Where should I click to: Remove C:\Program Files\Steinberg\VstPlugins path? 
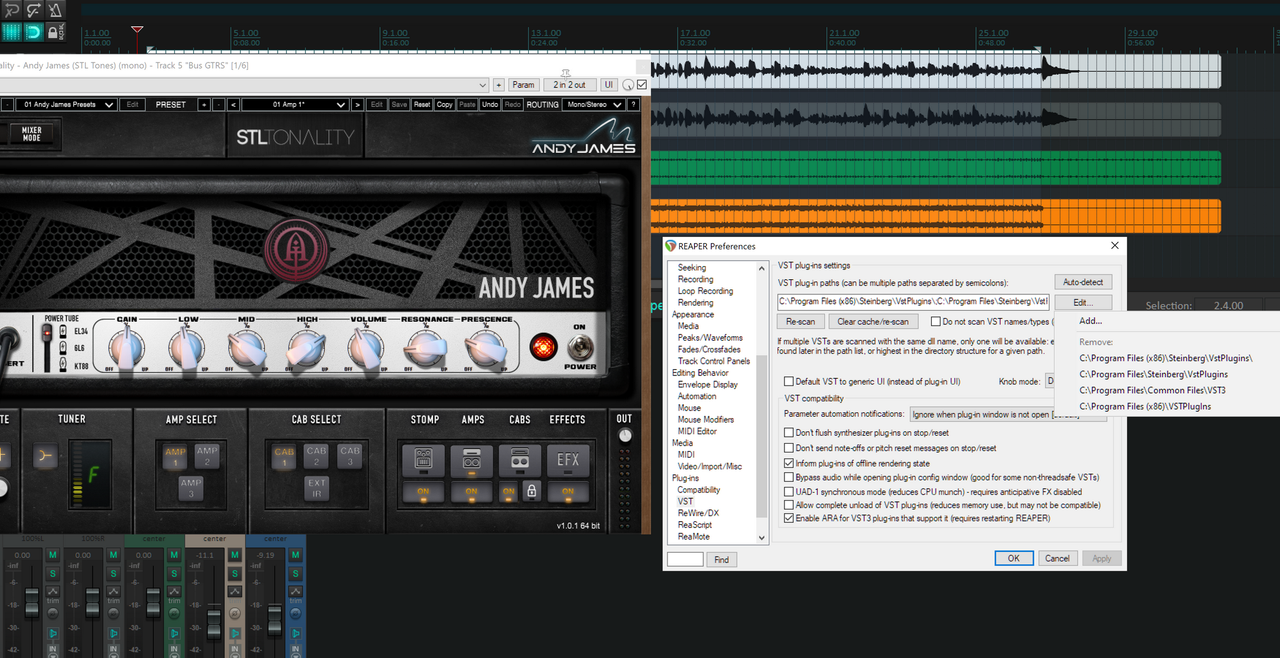click(x=1153, y=374)
